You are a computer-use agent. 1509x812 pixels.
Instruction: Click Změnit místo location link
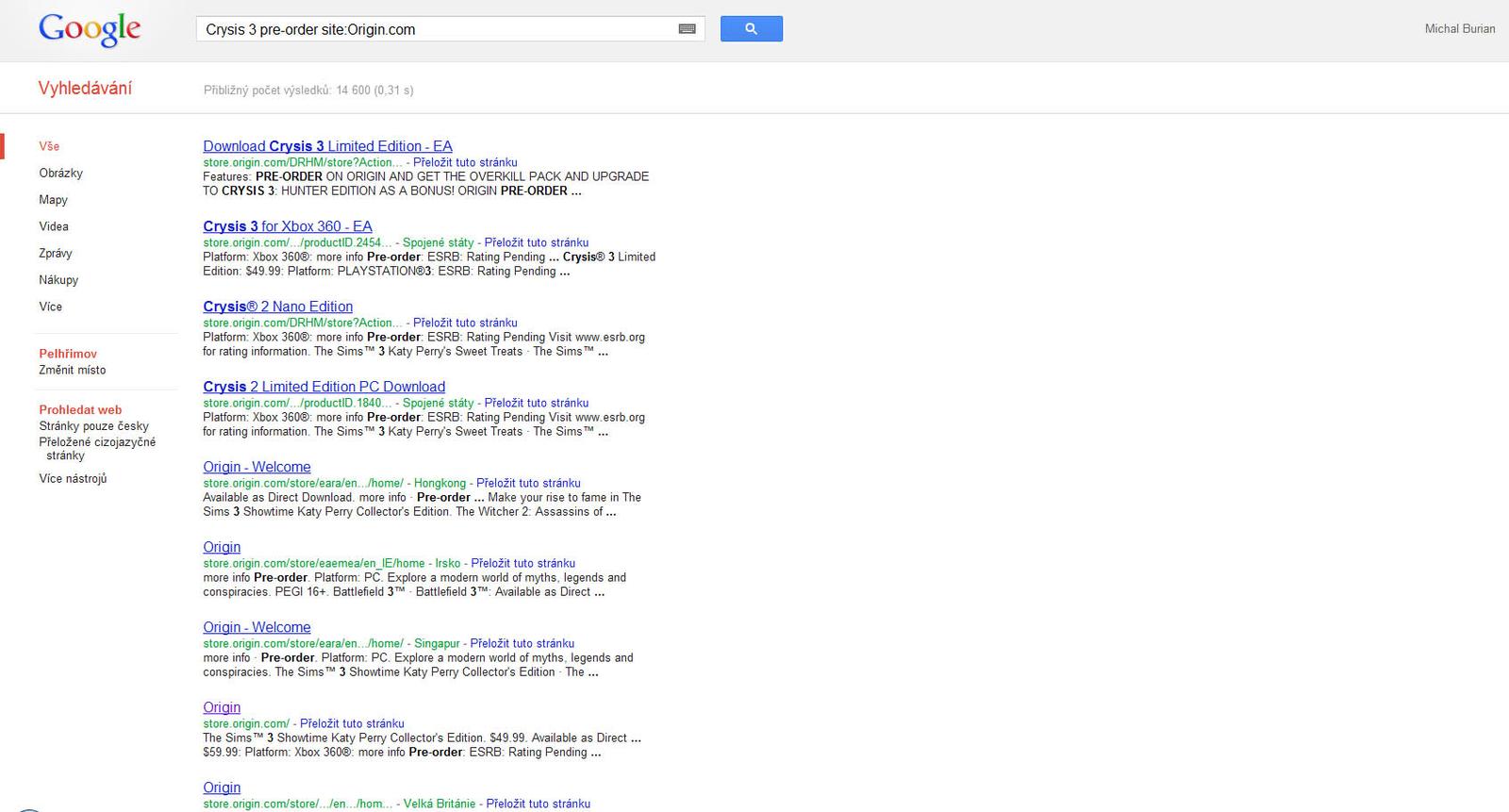(73, 371)
